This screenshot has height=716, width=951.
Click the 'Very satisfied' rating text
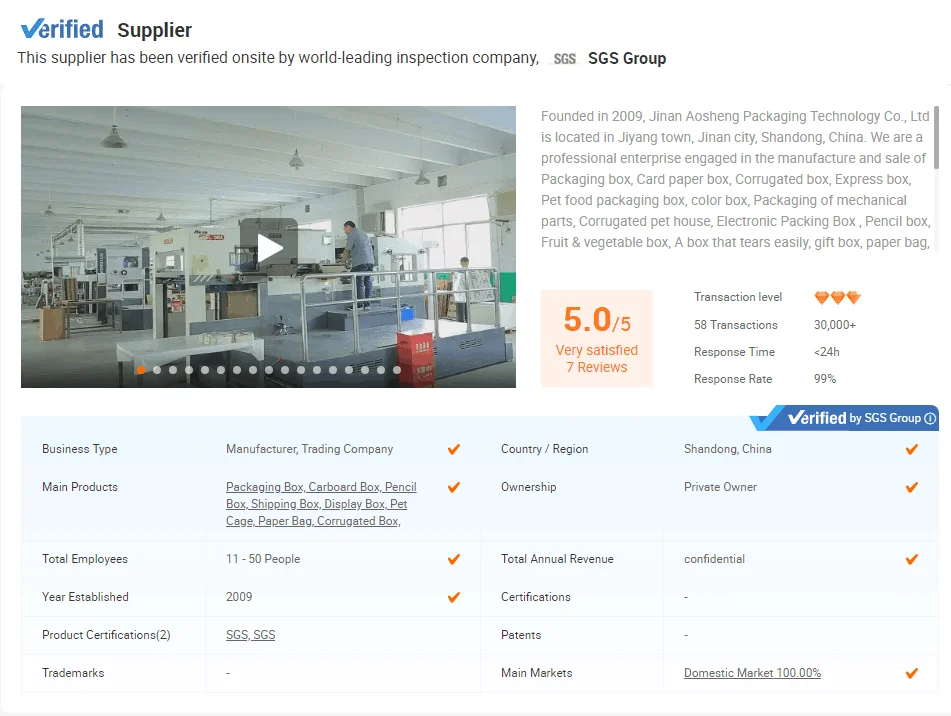[597, 350]
